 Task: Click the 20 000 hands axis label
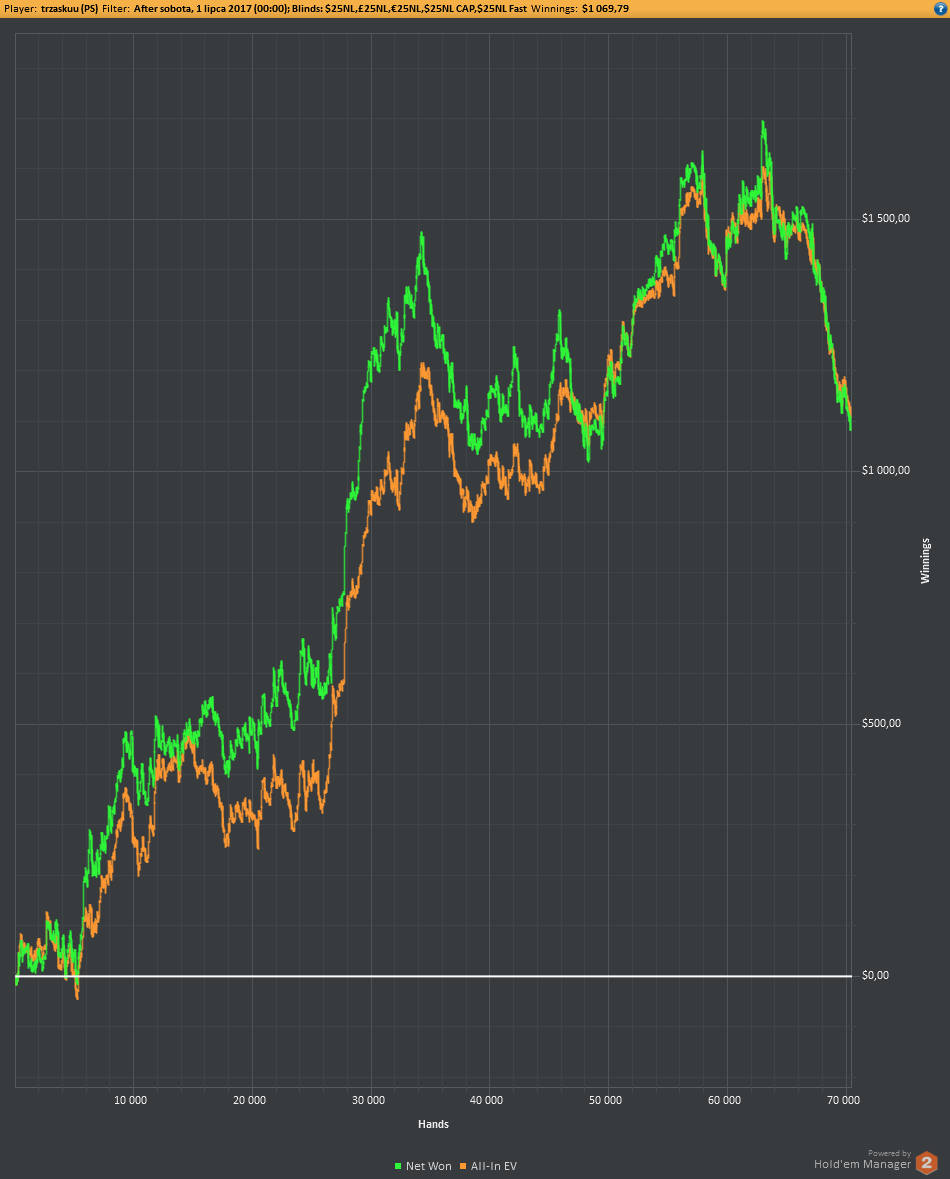[x=250, y=1100]
